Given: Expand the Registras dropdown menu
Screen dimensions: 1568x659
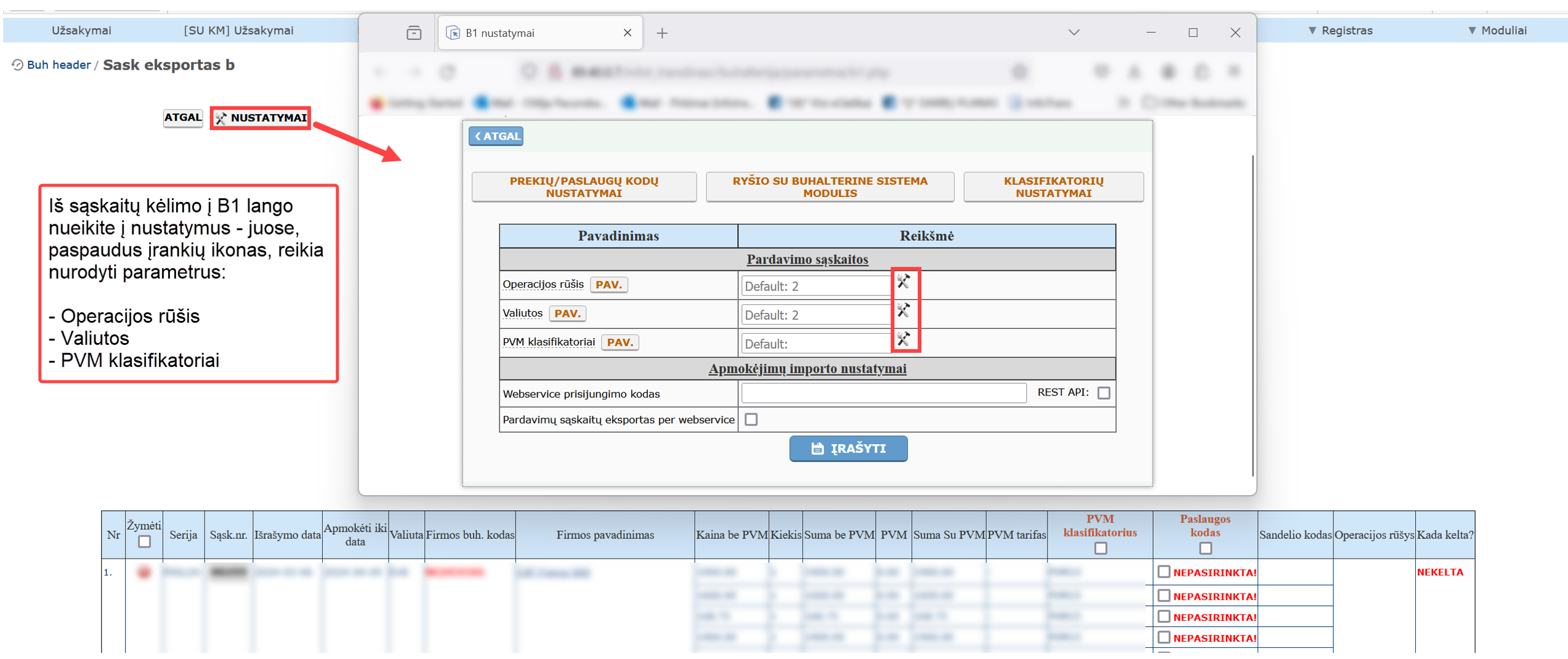Looking at the screenshot, I should (x=1340, y=30).
